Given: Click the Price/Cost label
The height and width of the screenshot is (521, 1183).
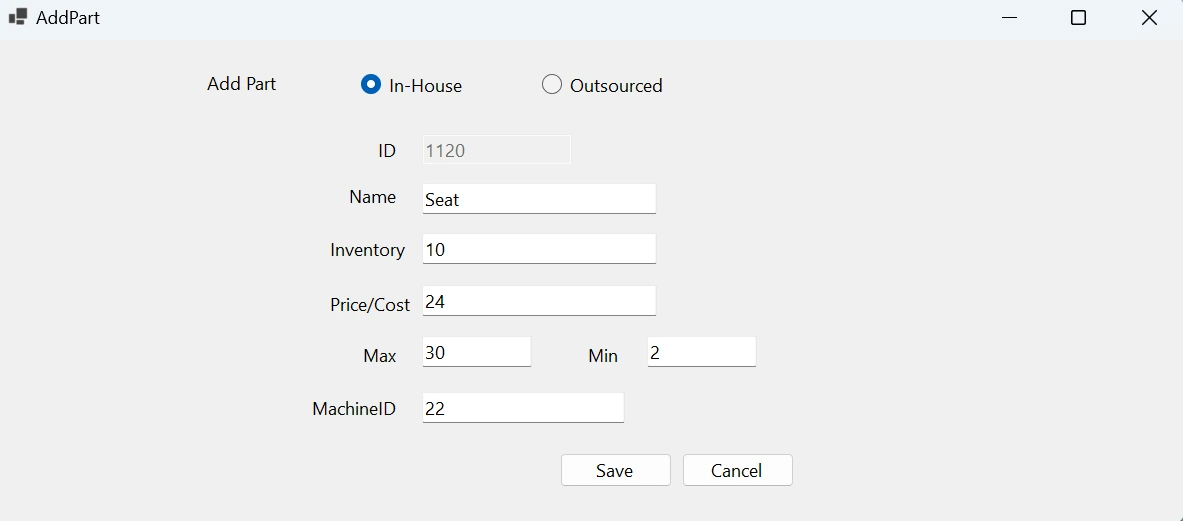Looking at the screenshot, I should point(370,305).
